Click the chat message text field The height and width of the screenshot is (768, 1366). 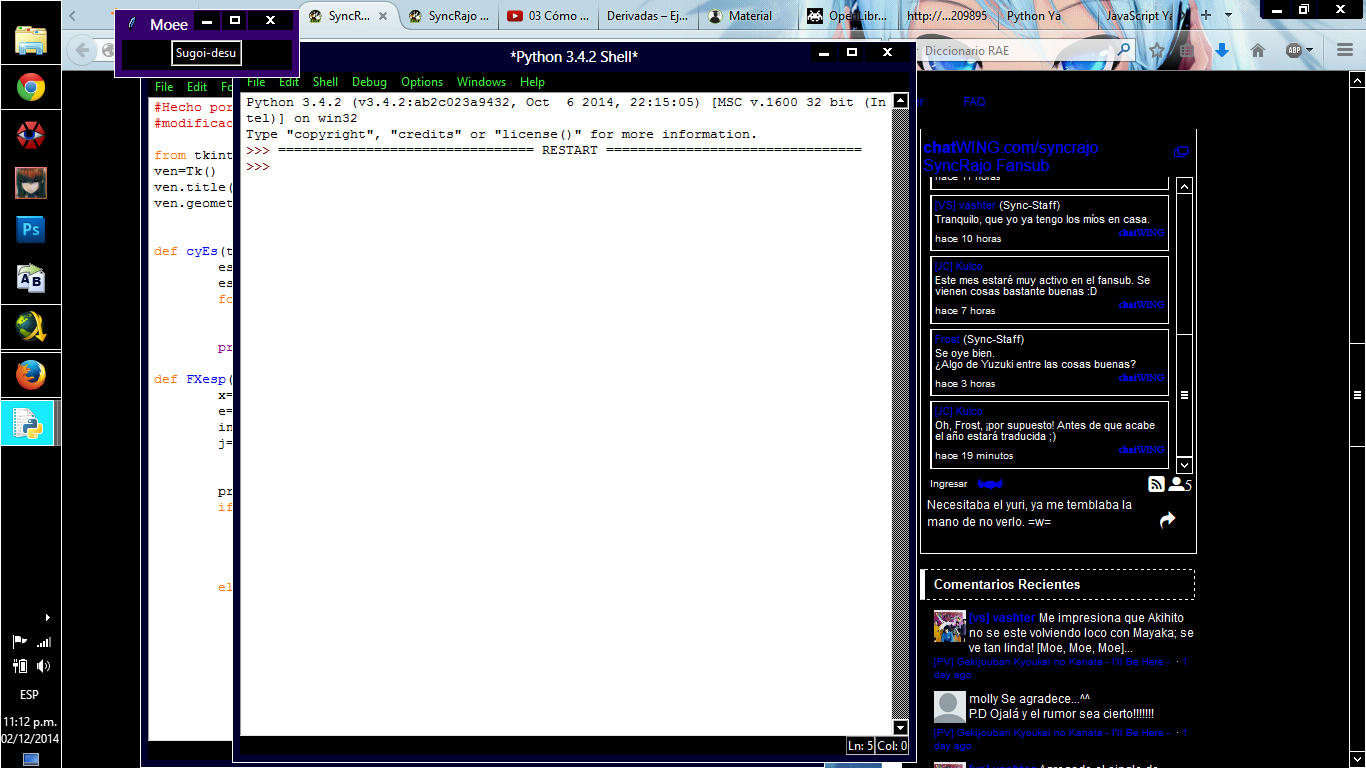(x=1037, y=514)
